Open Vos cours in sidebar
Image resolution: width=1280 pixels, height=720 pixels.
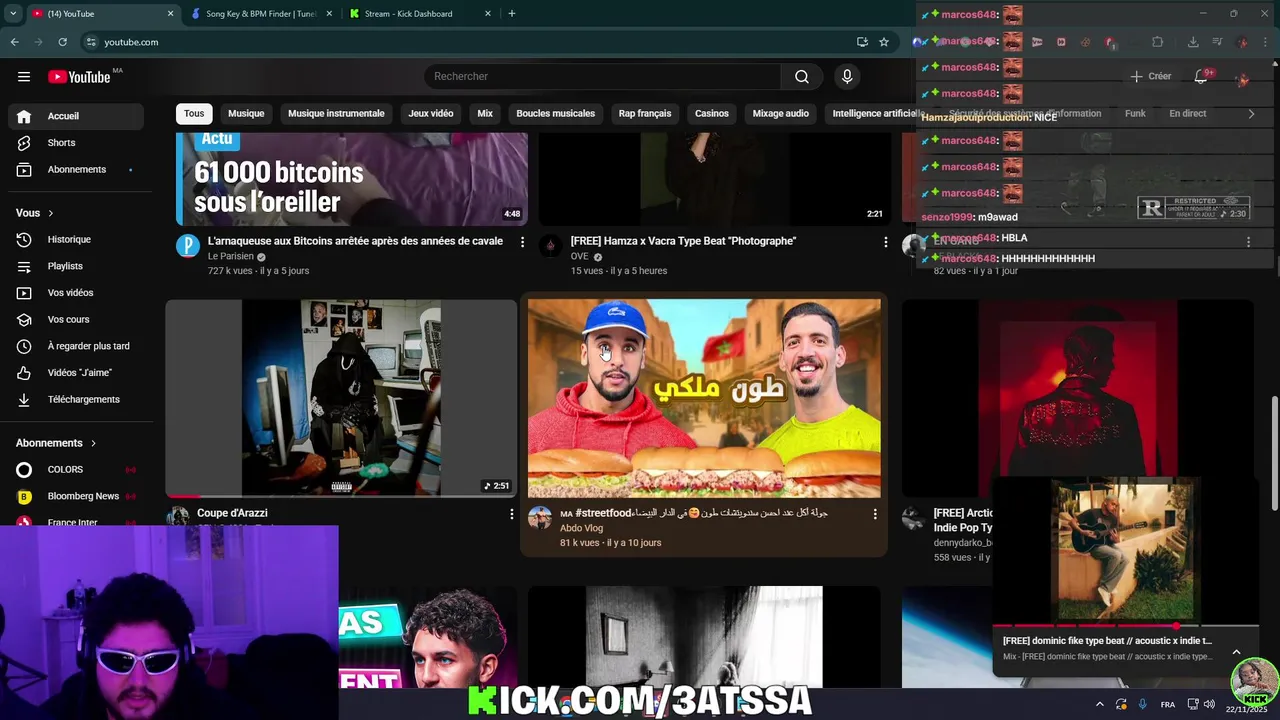78,320
